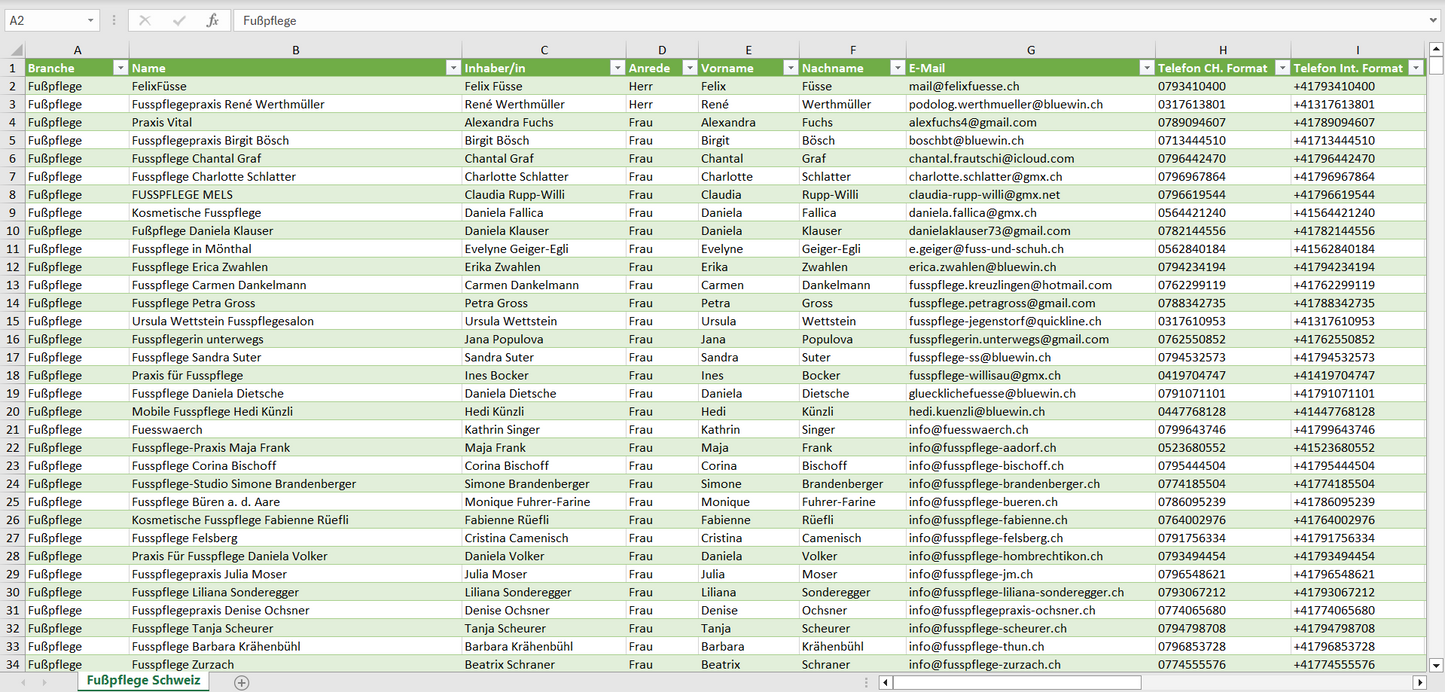The width and height of the screenshot is (1445, 692).
Task: Open the Branche column filter dropdown
Action: point(120,68)
